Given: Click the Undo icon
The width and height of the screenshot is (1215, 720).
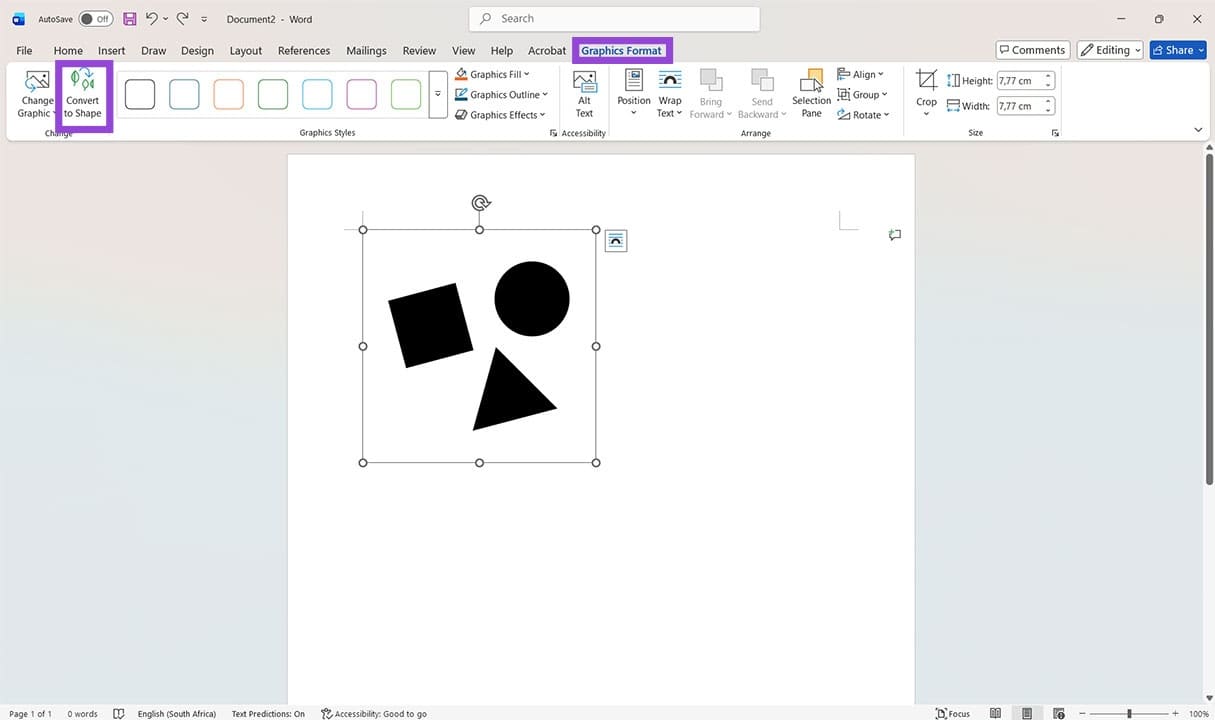Looking at the screenshot, I should coord(150,18).
